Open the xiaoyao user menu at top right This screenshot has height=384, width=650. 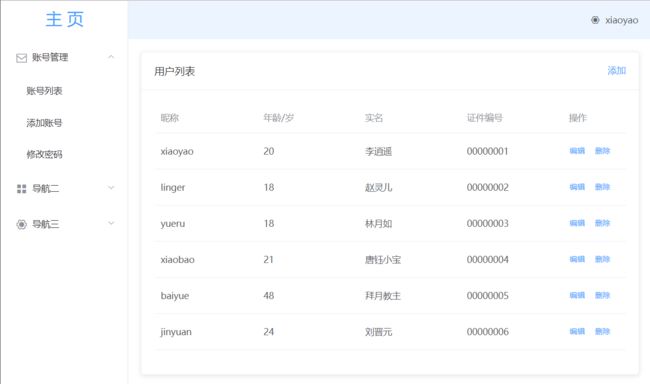point(621,20)
